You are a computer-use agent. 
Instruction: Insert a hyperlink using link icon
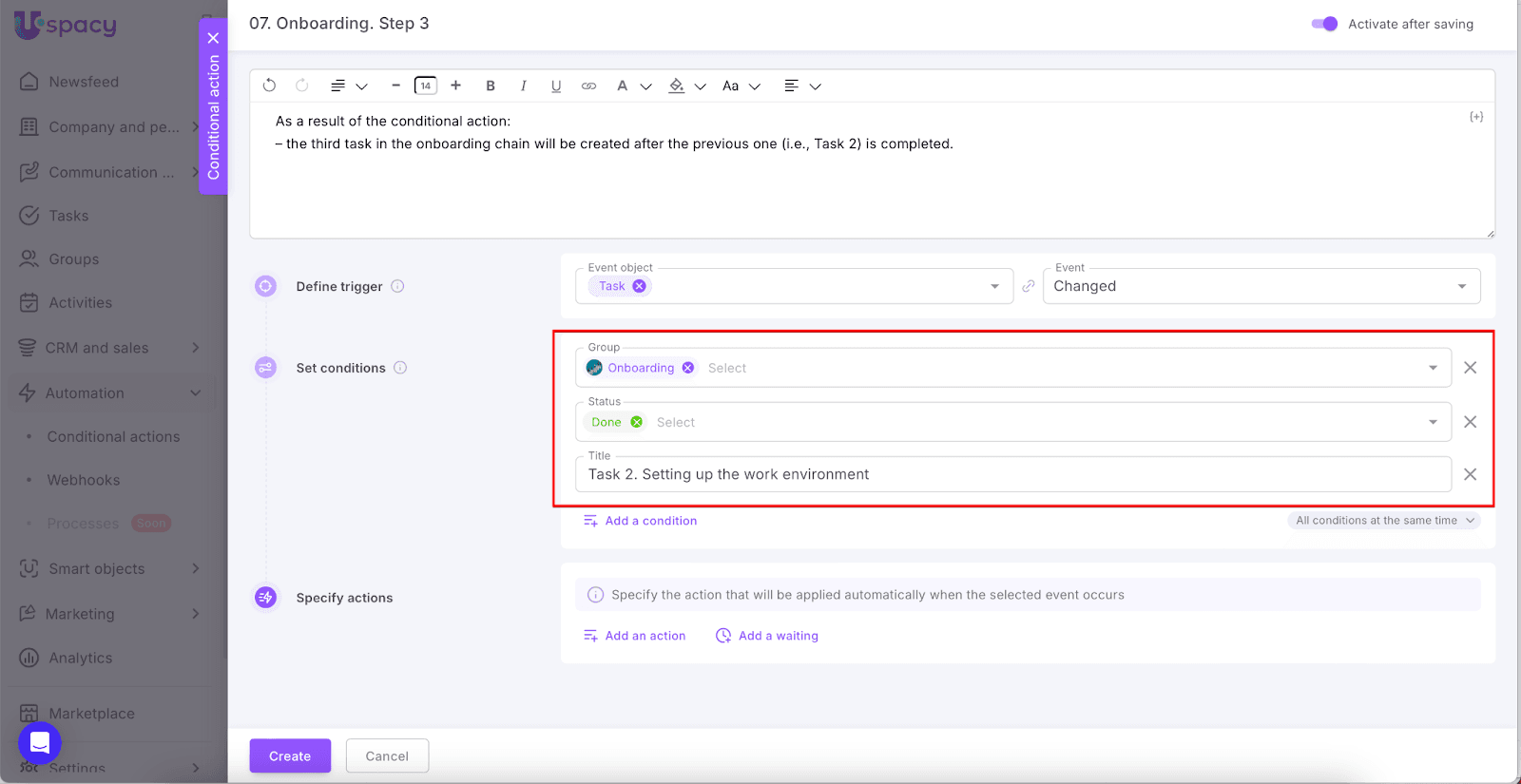point(588,86)
